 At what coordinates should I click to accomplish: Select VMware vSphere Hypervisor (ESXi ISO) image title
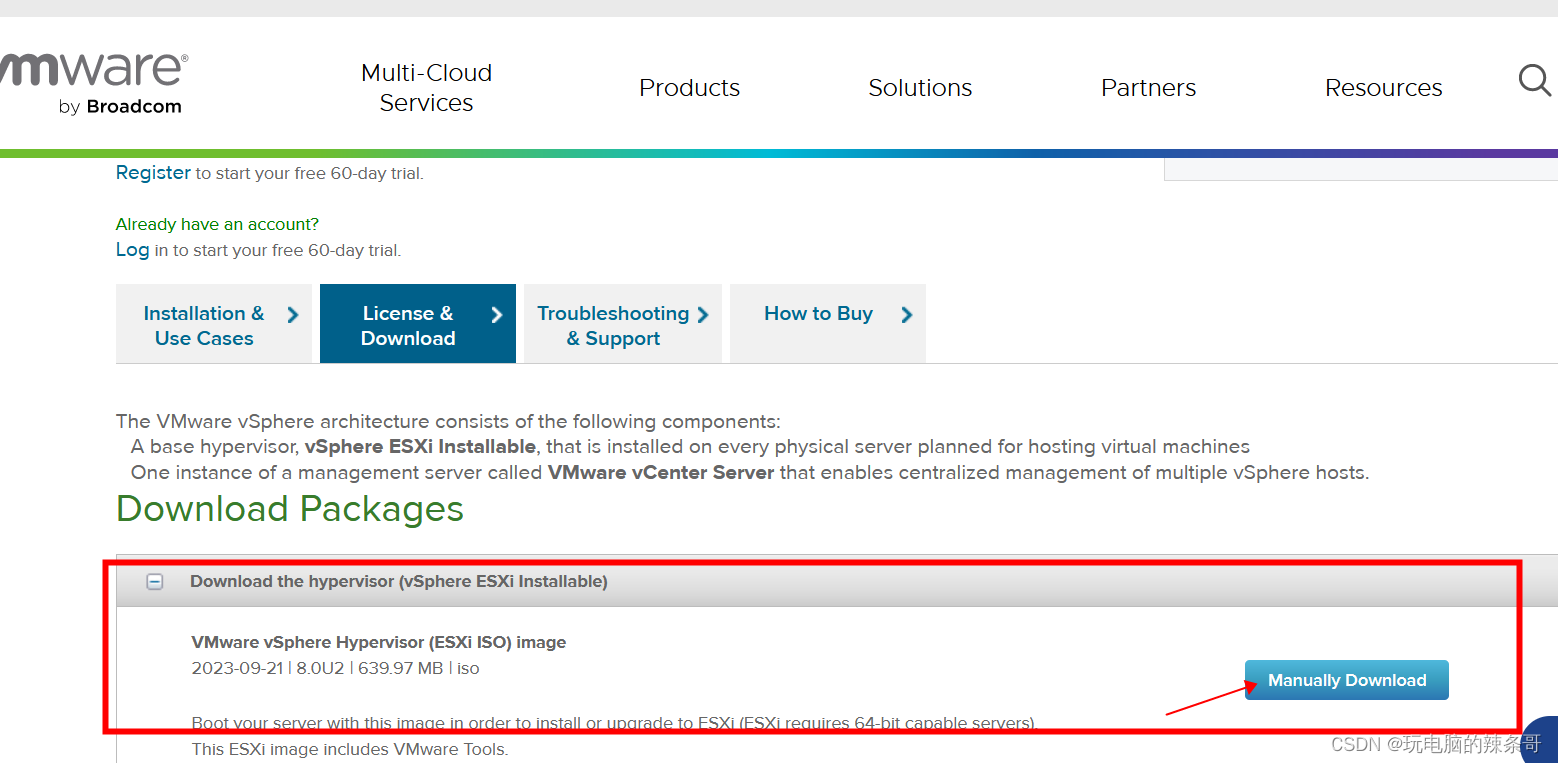(379, 642)
